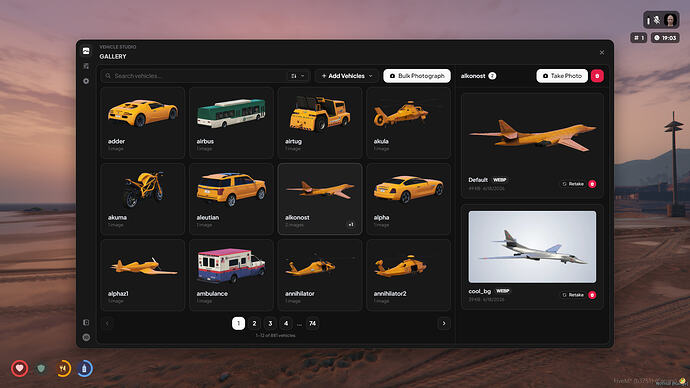Select the airtug vehicle card

click(320, 122)
